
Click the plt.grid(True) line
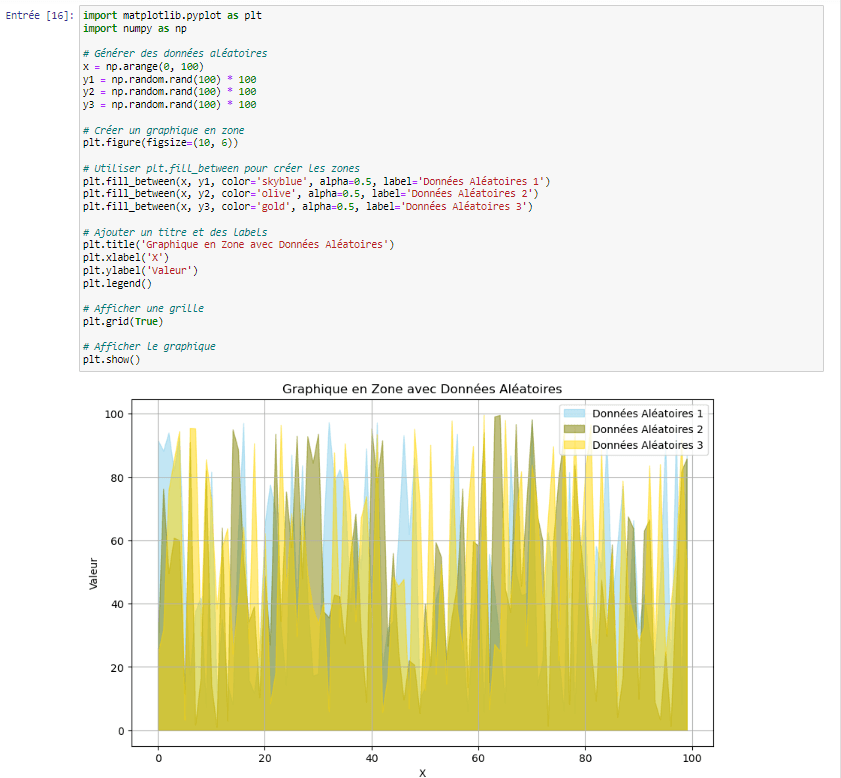point(122,321)
